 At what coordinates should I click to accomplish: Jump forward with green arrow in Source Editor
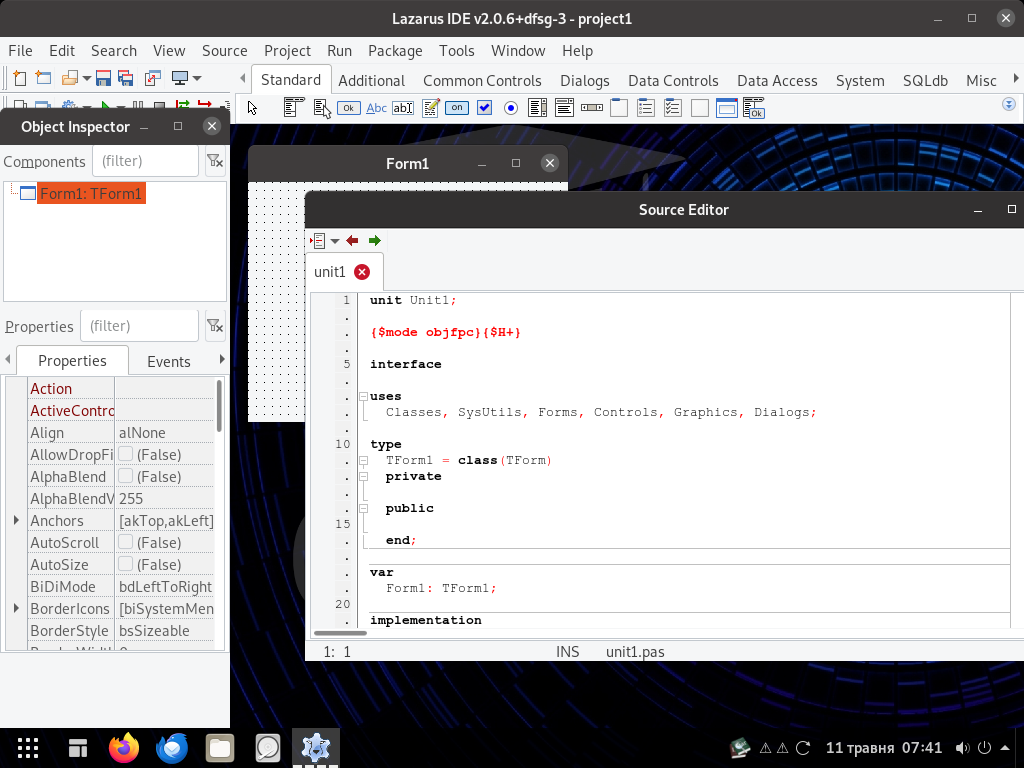pos(374,241)
